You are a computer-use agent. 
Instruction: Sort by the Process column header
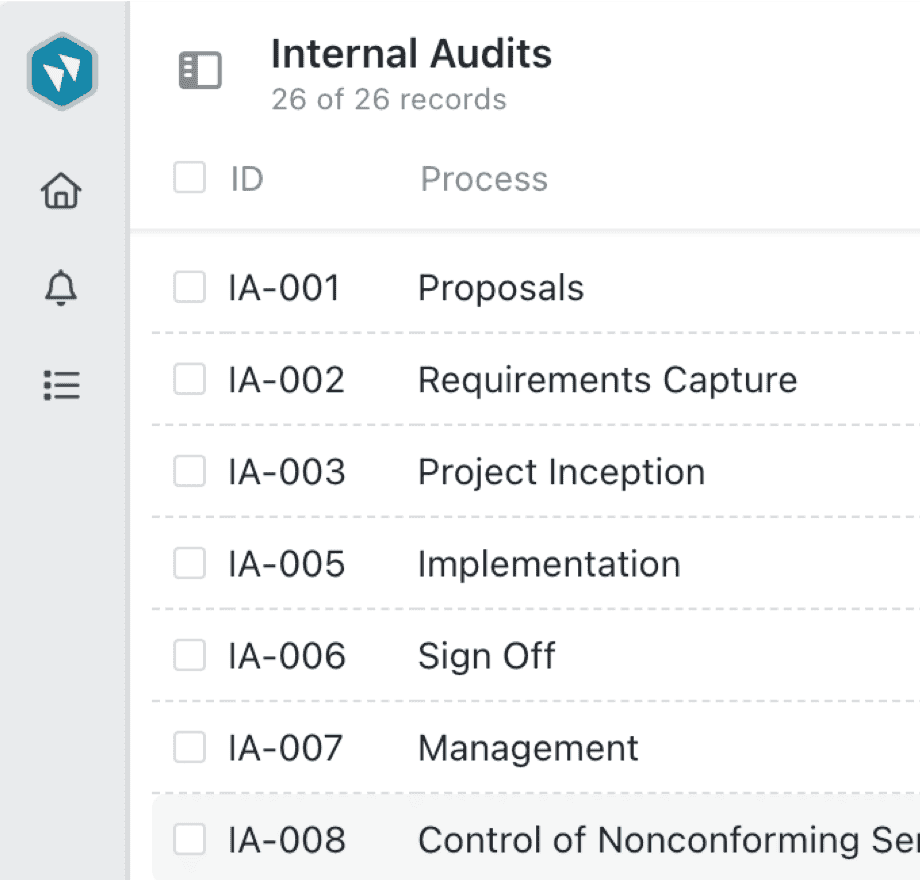(484, 179)
